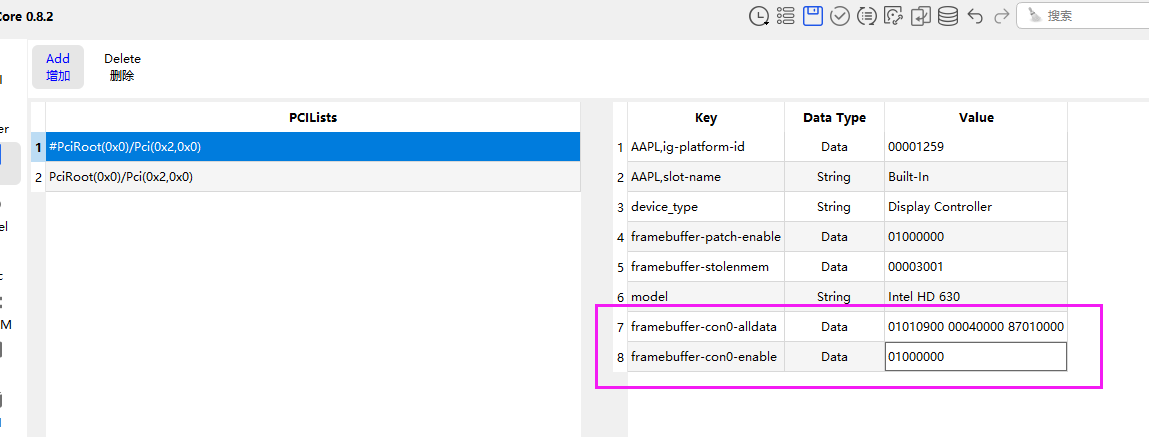Click the circular-arrows list icon
This screenshot has height=437, width=1149.
pyautogui.click(x=867, y=15)
